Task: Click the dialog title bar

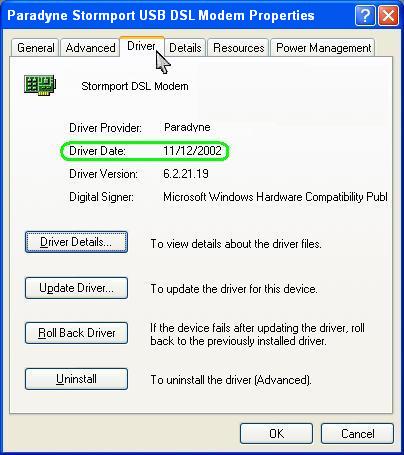Action: (x=178, y=15)
